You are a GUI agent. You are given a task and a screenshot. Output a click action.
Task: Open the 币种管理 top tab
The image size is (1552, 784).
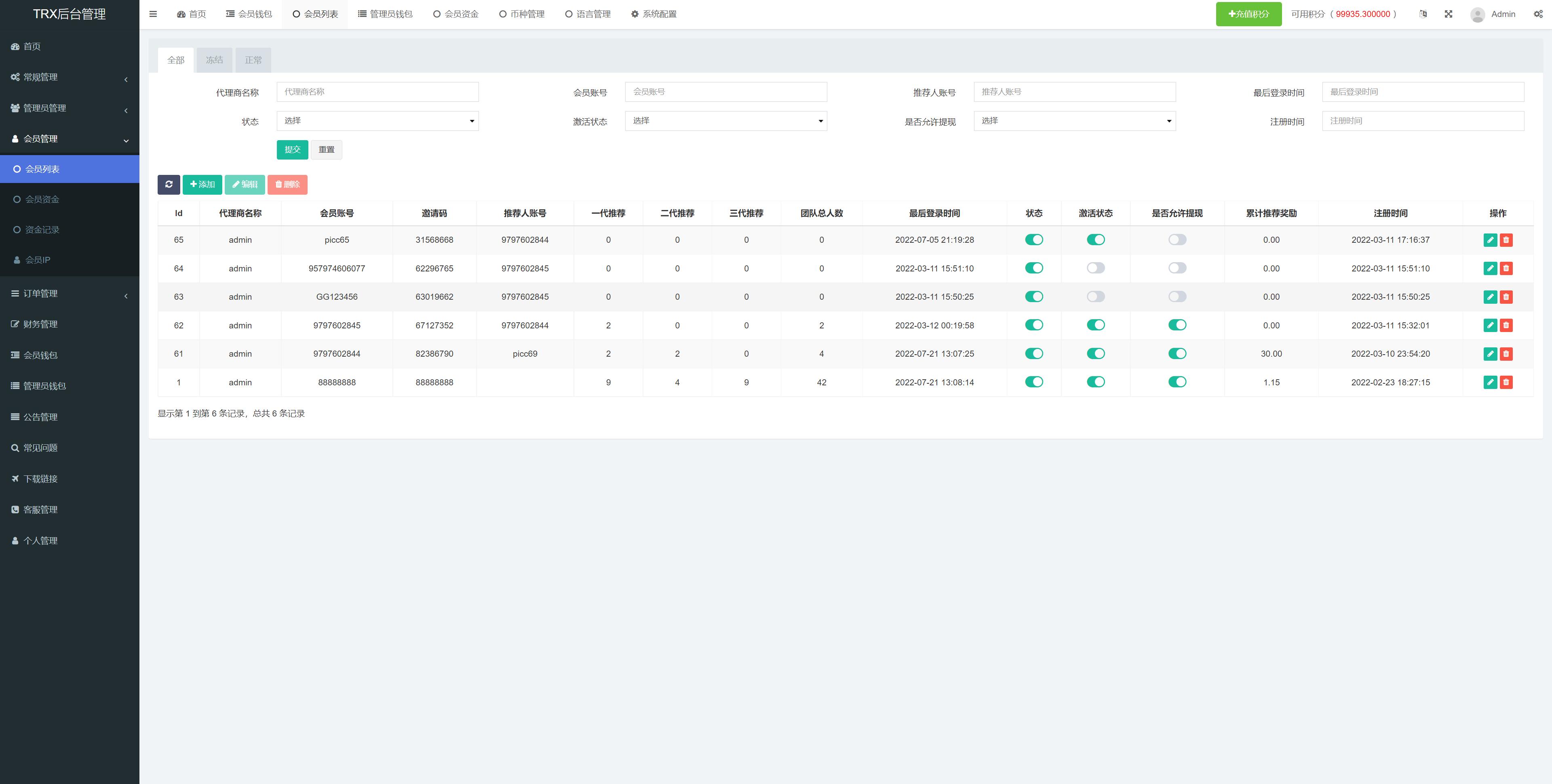tap(522, 14)
